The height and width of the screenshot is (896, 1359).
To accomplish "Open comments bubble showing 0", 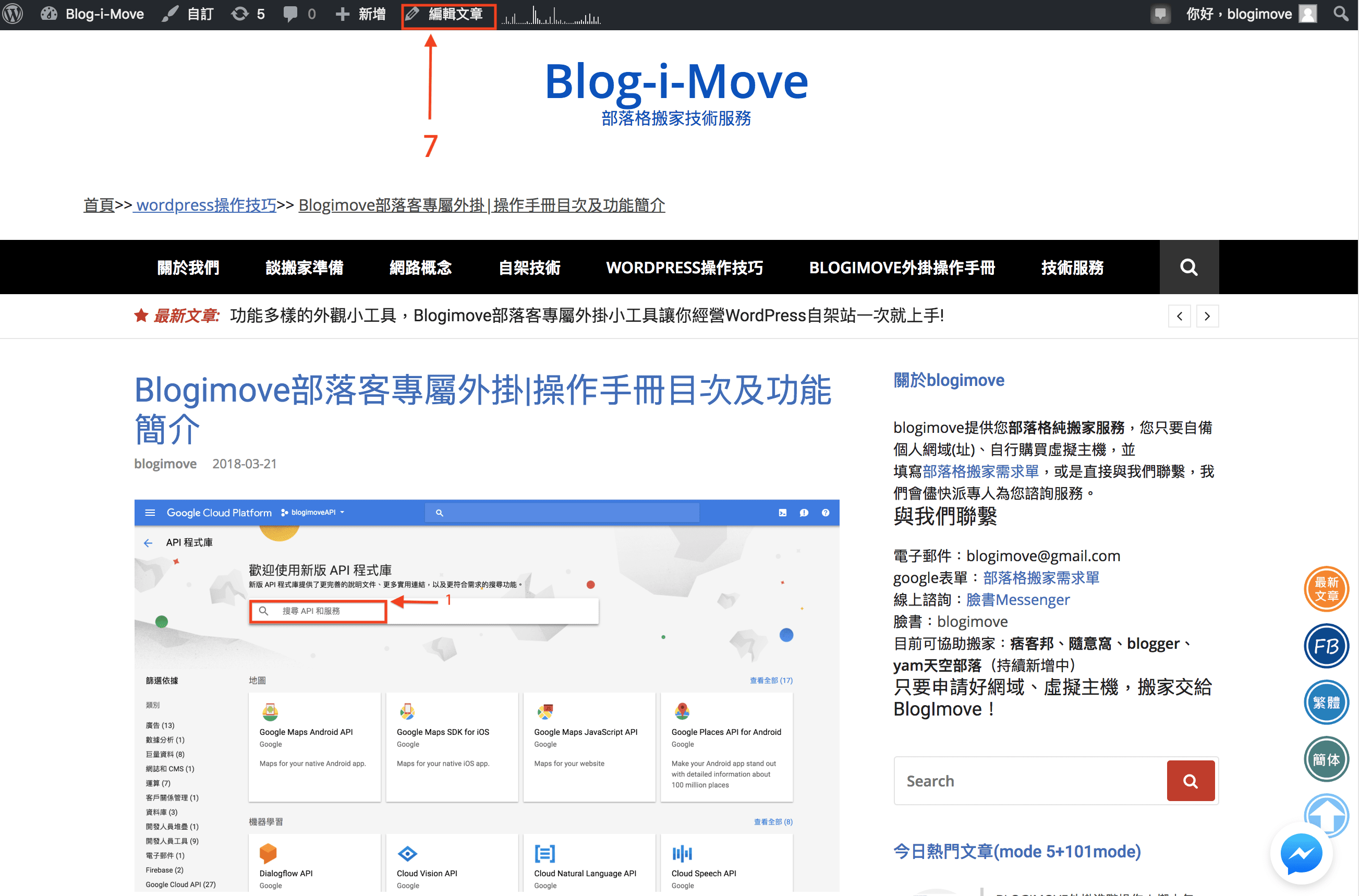I will tap(299, 14).
